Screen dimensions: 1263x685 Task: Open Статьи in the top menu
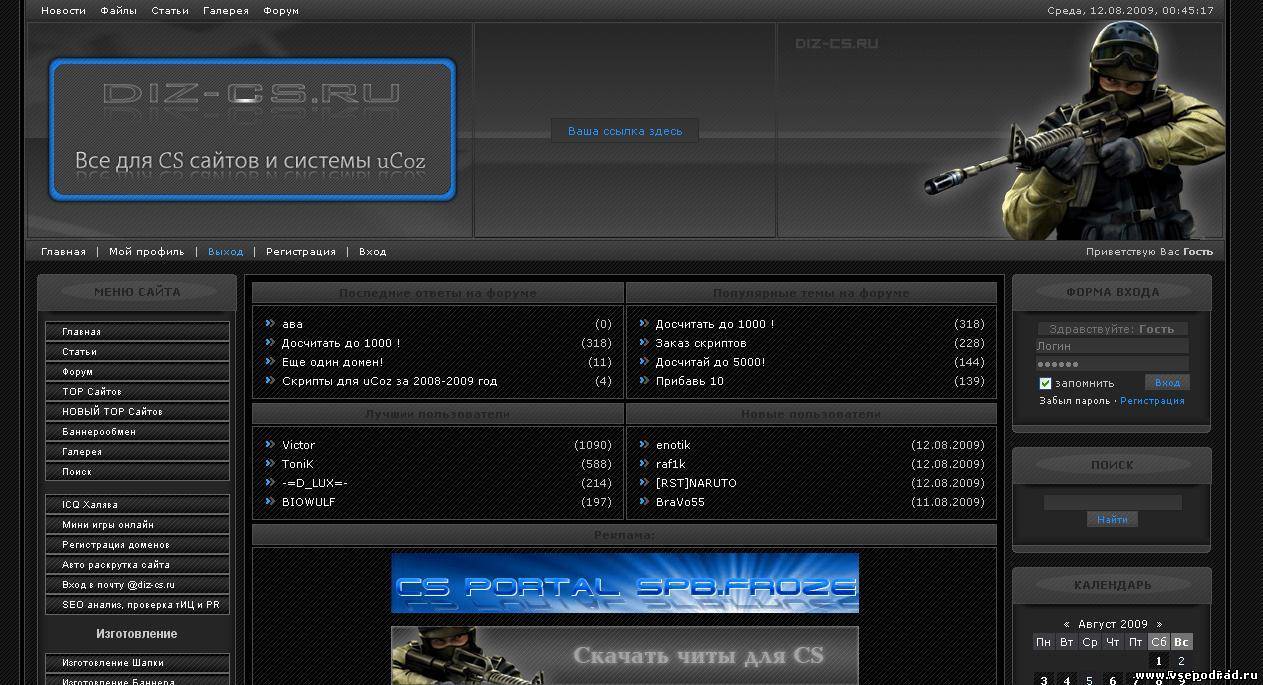click(170, 11)
